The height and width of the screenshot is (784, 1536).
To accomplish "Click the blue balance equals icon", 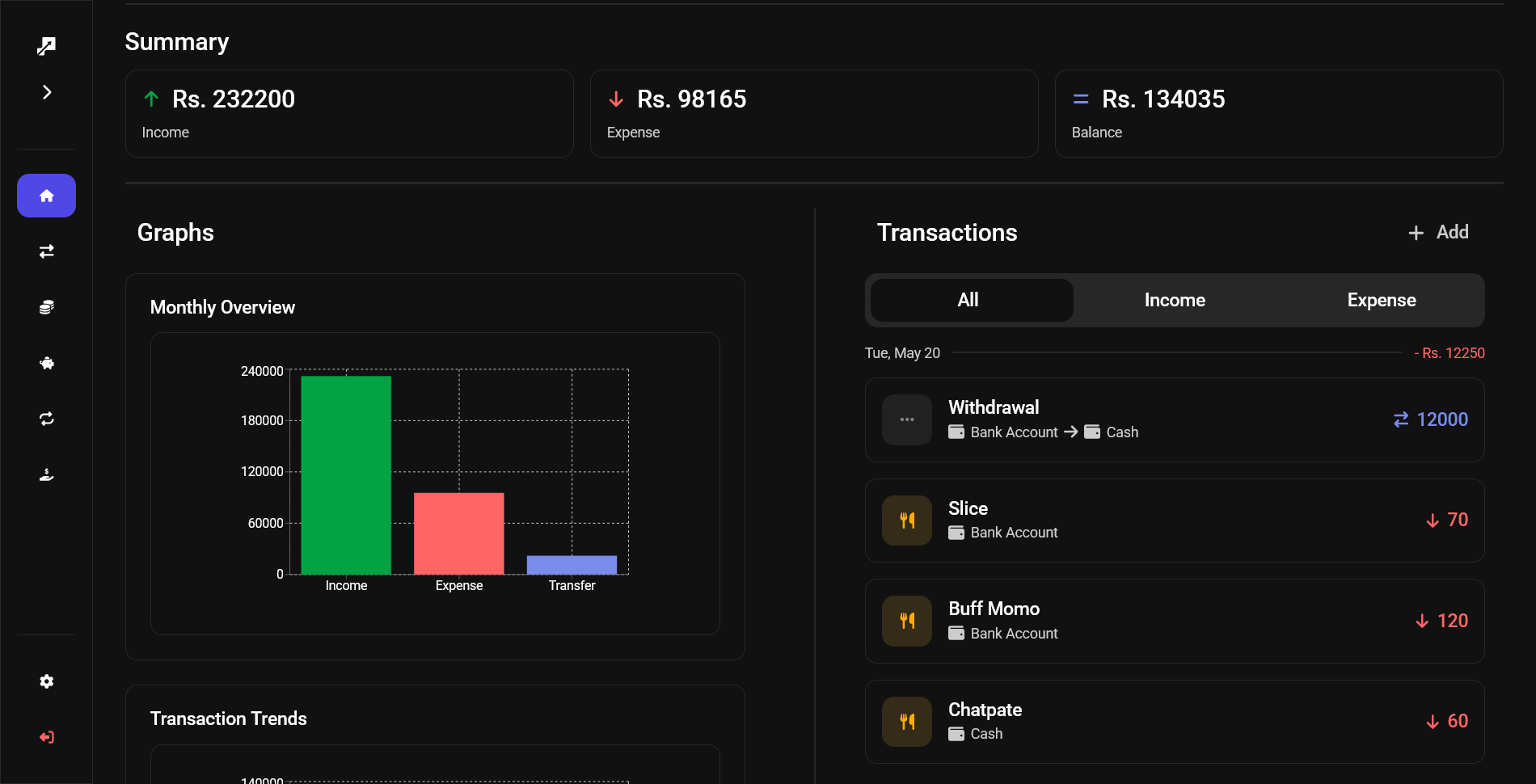I will 1081,99.
